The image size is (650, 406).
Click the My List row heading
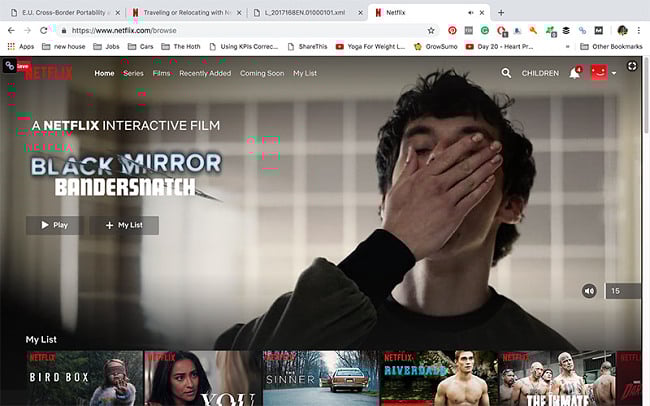click(x=41, y=339)
